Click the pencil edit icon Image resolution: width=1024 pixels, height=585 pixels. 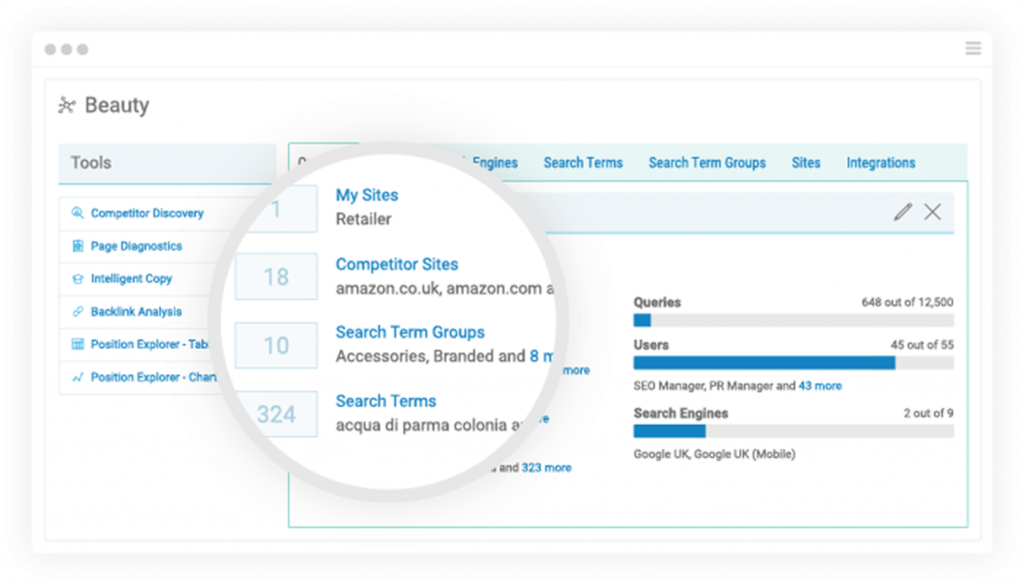[903, 212]
